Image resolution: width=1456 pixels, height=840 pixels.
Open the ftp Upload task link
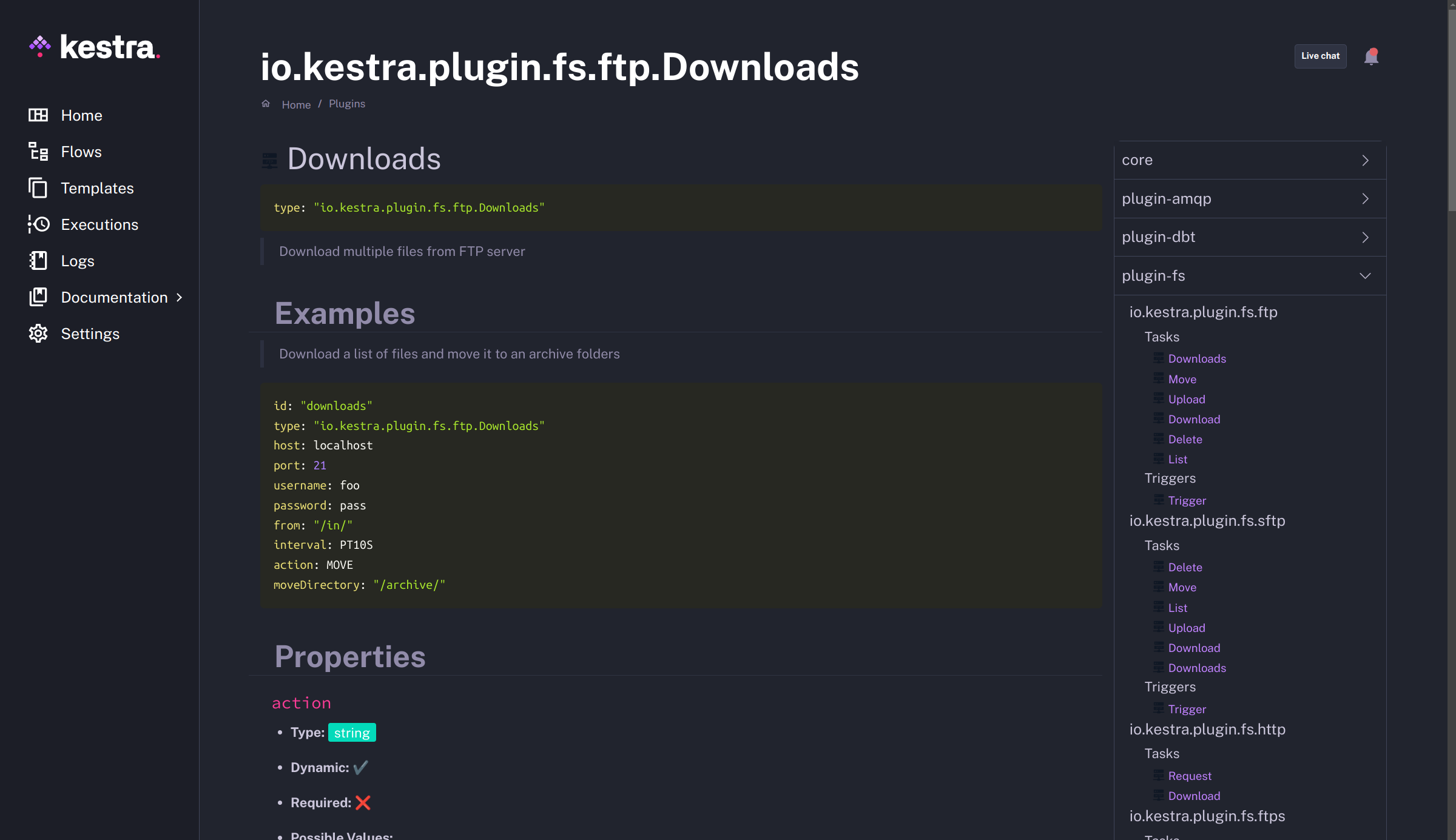1187,399
